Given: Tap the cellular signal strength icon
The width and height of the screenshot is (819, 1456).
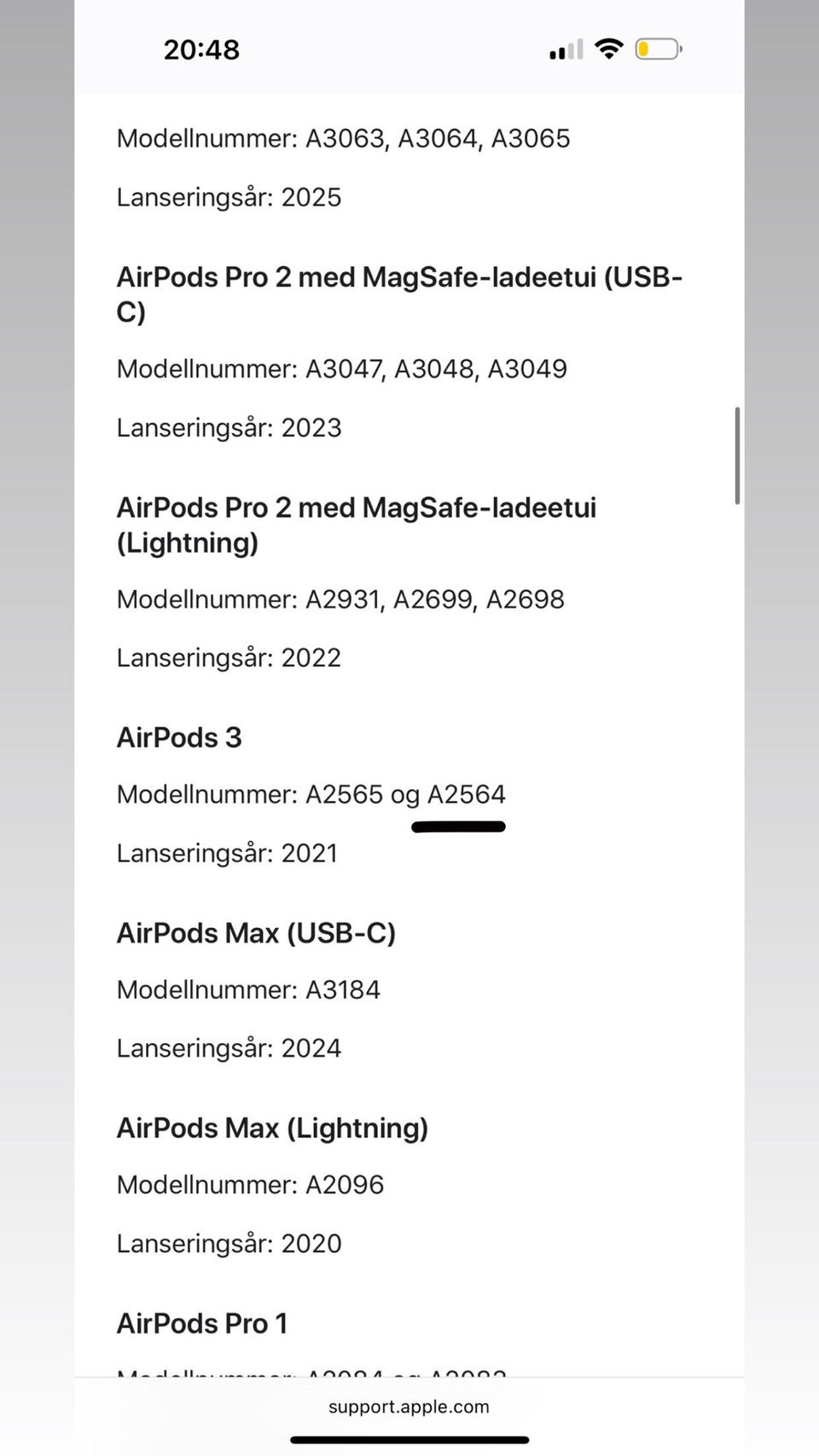Looking at the screenshot, I should (566, 50).
